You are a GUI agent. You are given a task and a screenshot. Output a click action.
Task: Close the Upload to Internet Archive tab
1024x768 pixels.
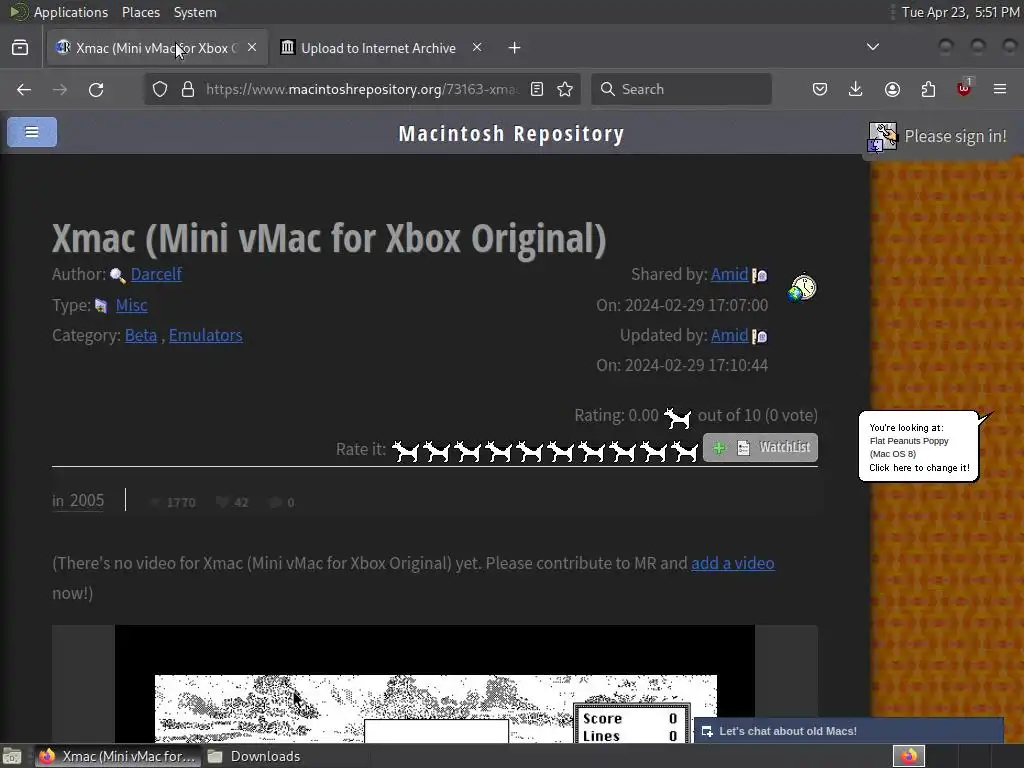(477, 48)
